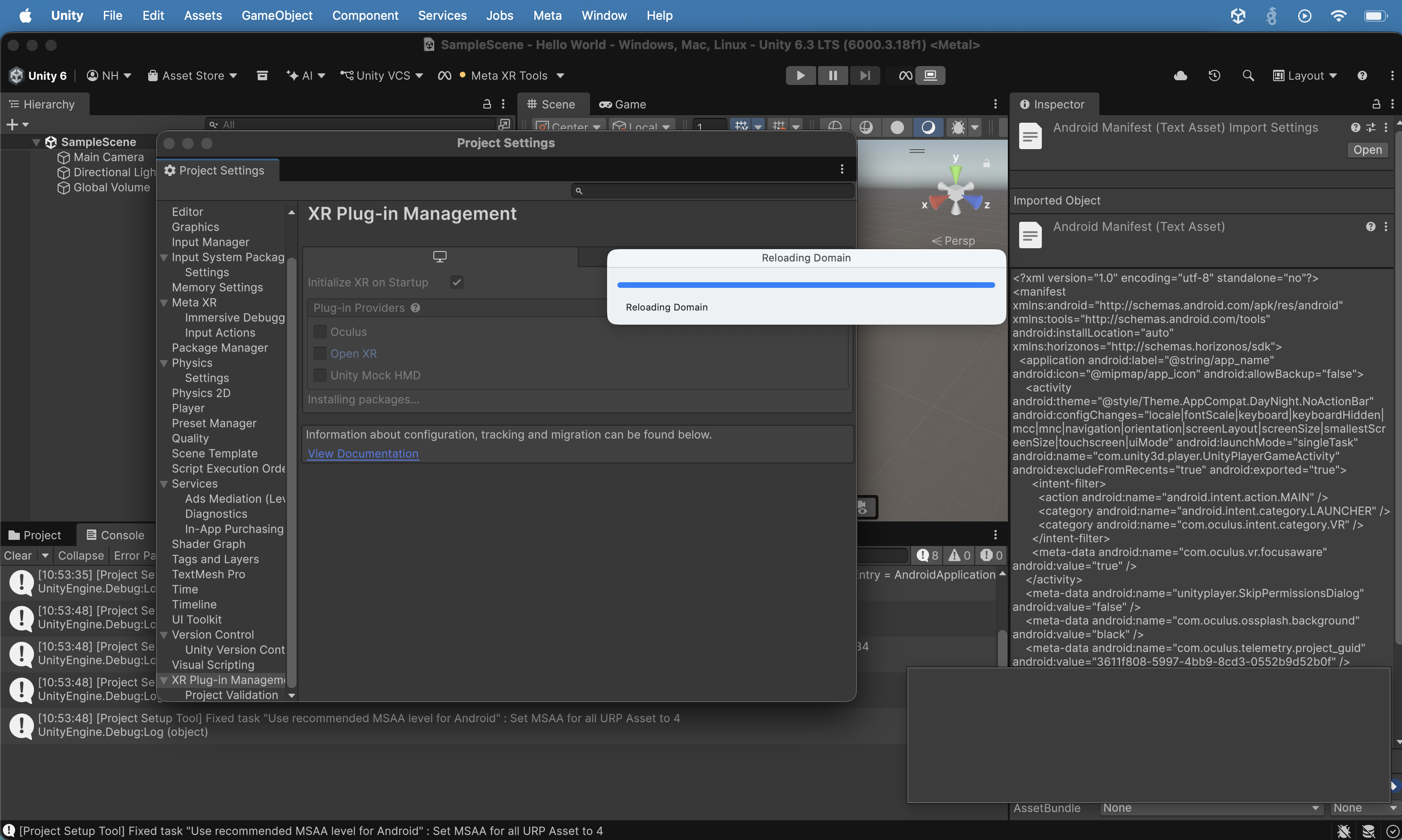
Task: Click the Inspector panel lock icon
Action: point(1376,104)
